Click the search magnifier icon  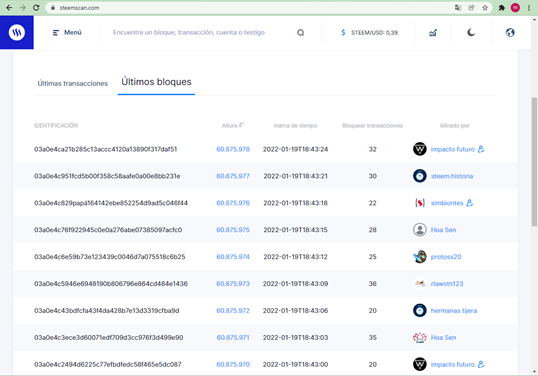[x=301, y=33]
